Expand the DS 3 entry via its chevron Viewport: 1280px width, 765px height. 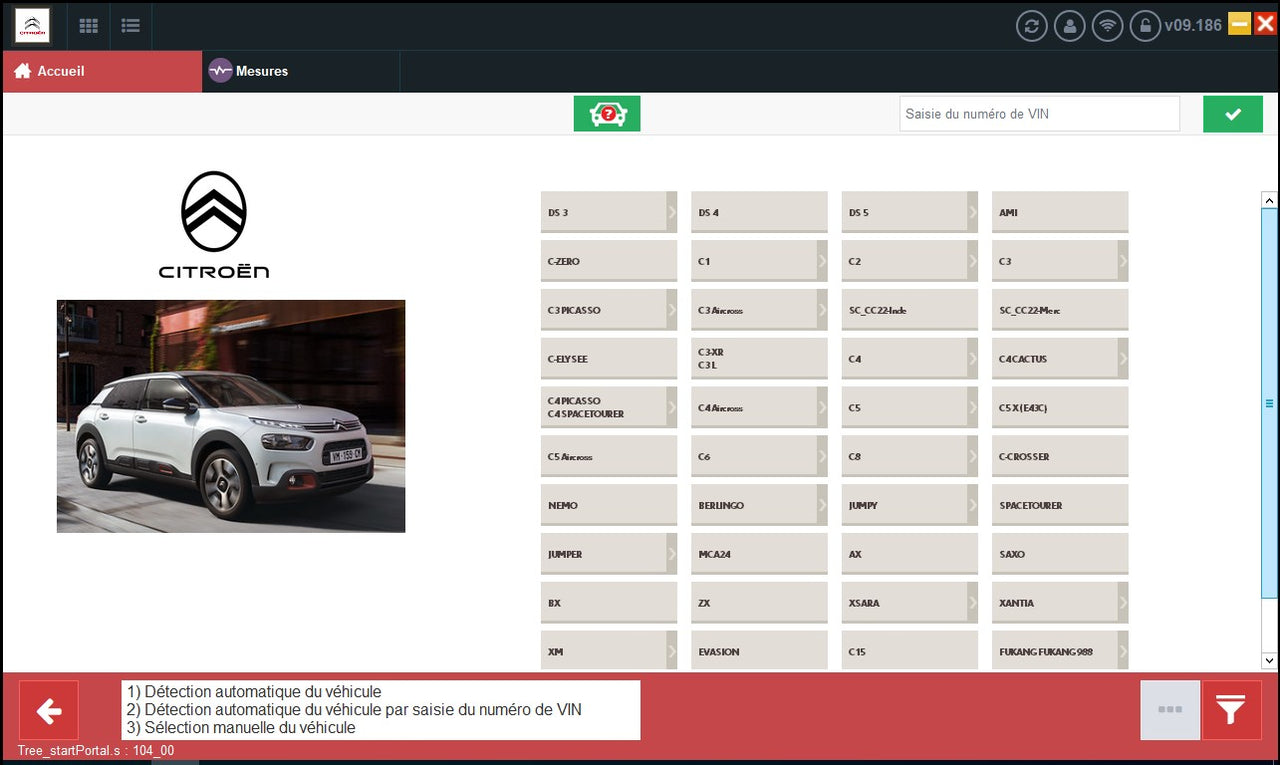(x=671, y=212)
